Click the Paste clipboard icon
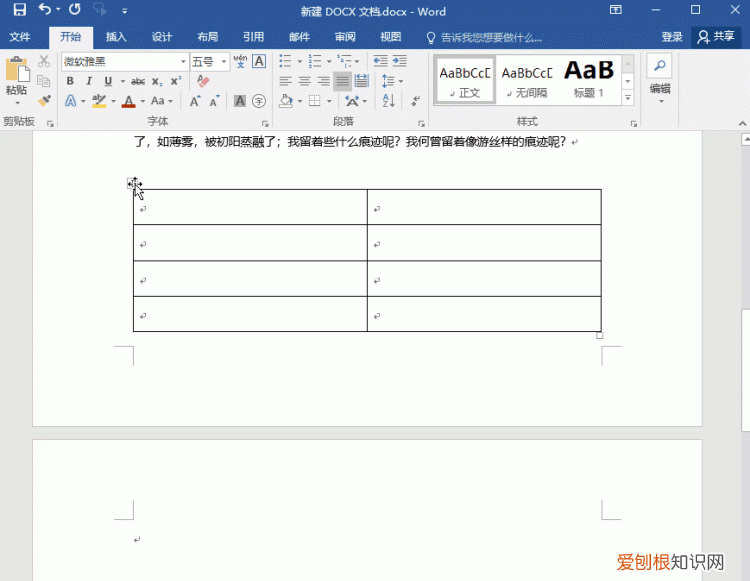 [17, 70]
